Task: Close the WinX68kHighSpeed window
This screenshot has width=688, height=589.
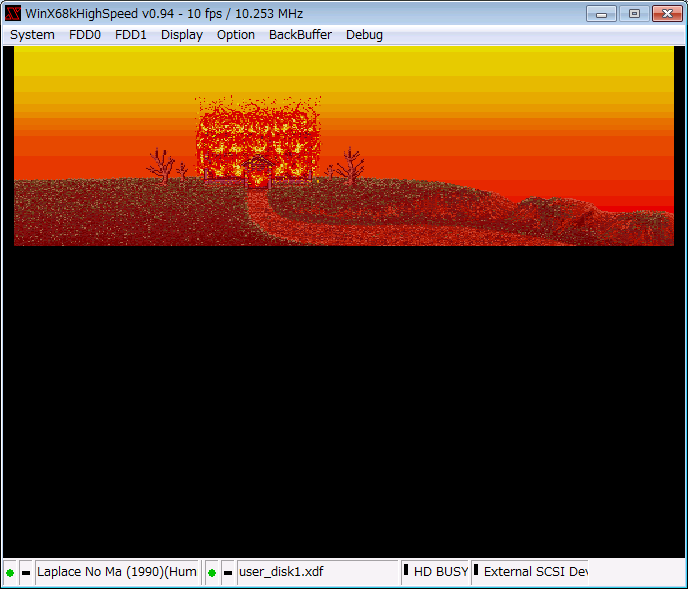Action: click(667, 14)
